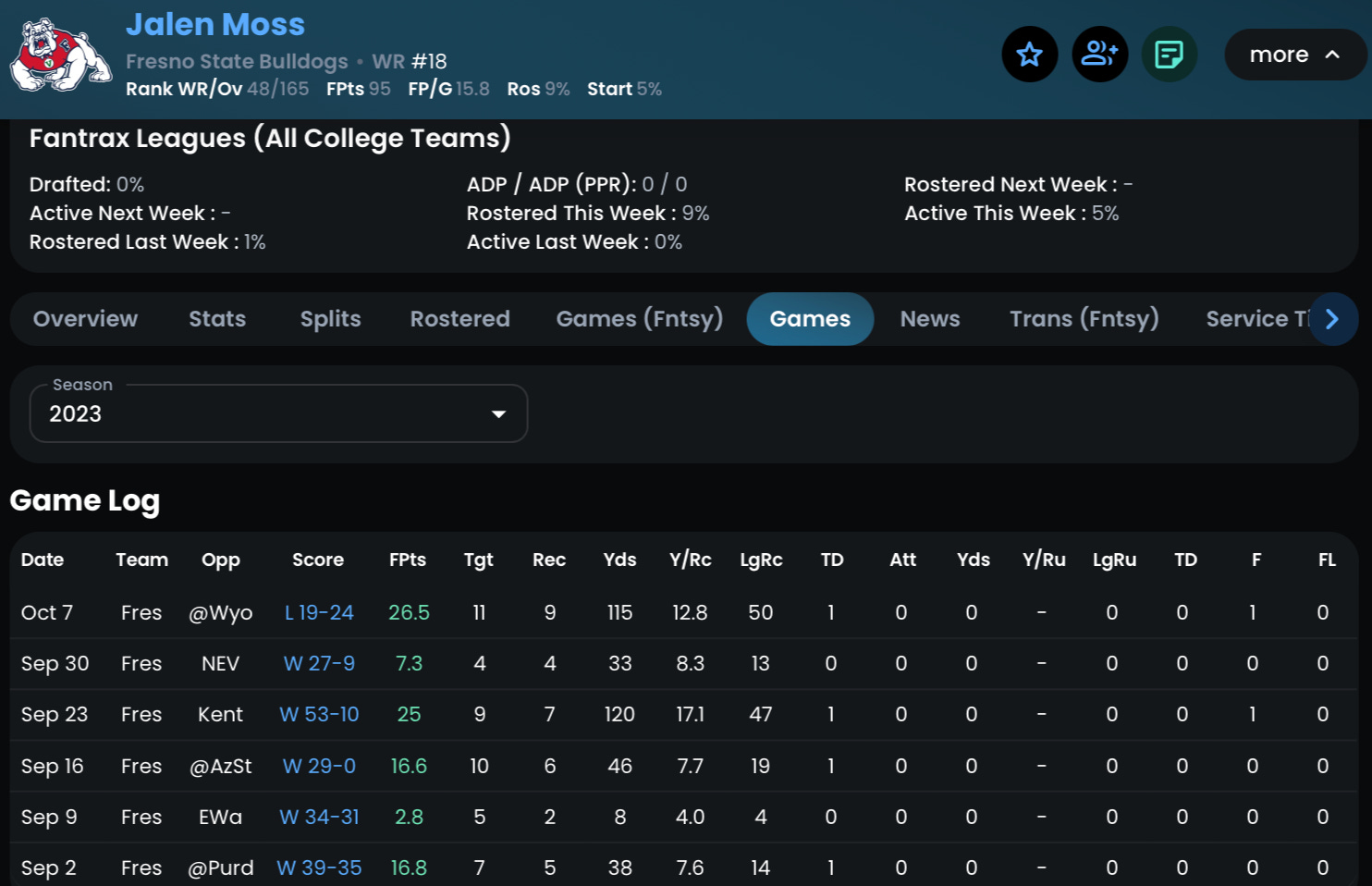Open the Games (Fntsy) tab
The width and height of the screenshot is (1372, 886).
(639, 319)
